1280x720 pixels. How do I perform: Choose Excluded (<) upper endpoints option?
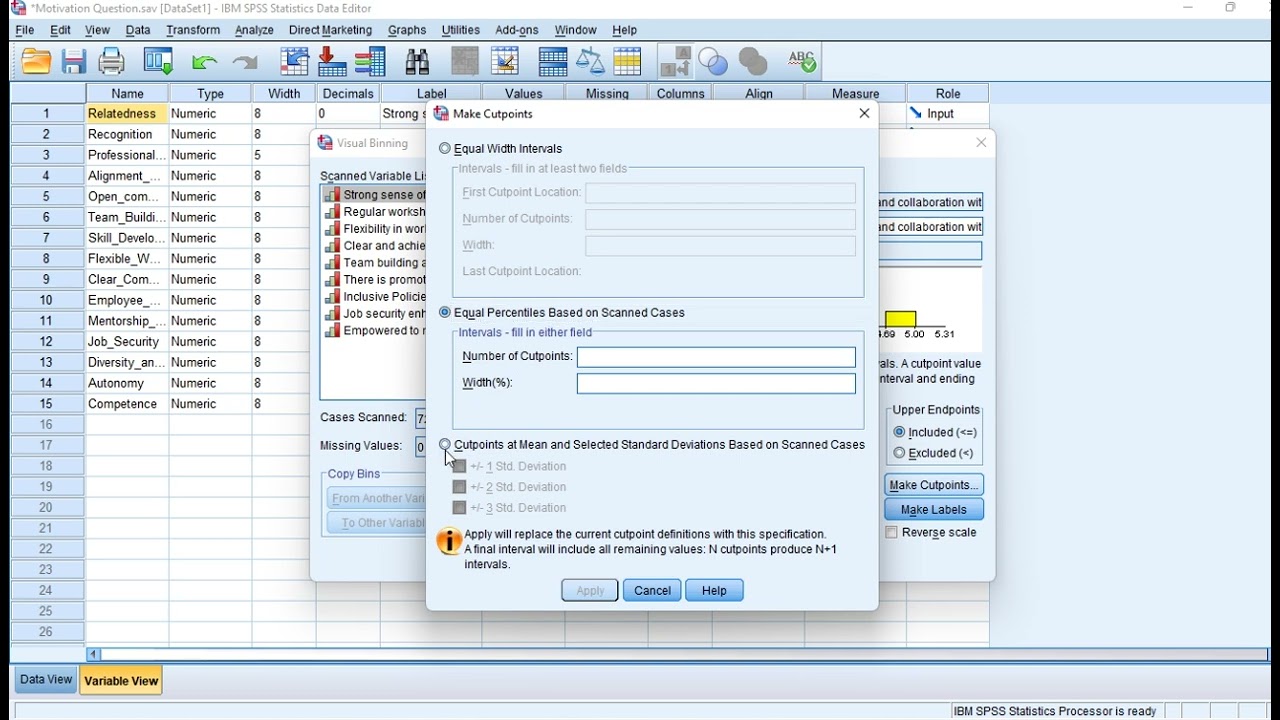point(899,453)
